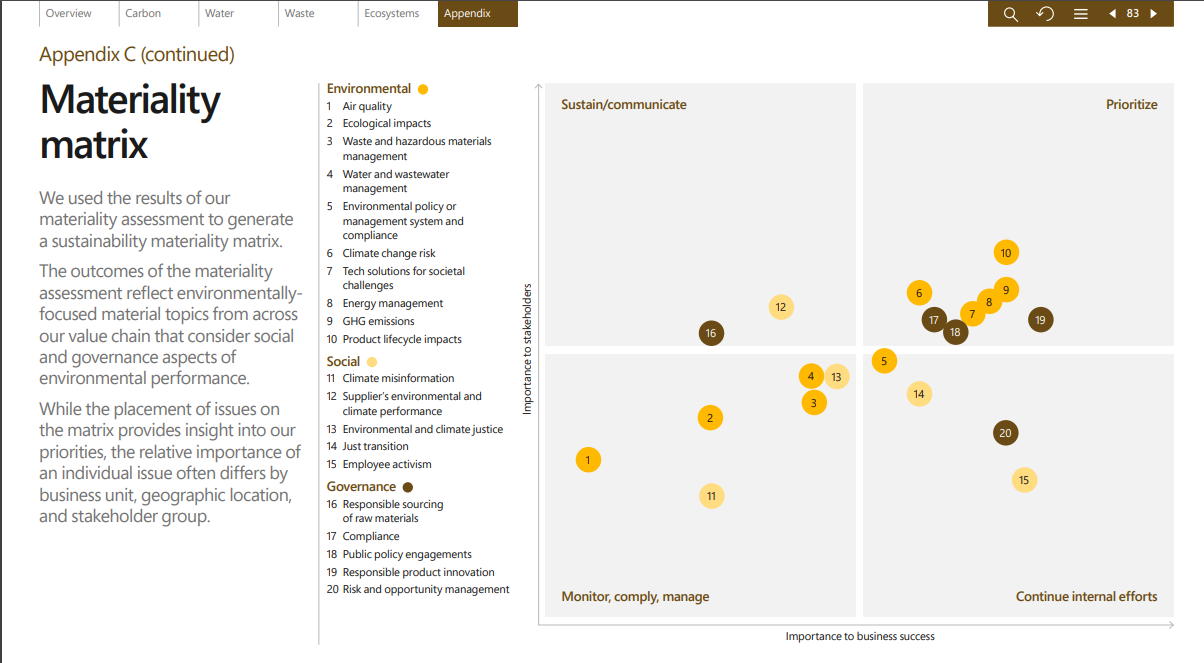This screenshot has width=1204, height=663.
Task: Select matrix bubble 12 in Sustain quadrant
Action: (x=781, y=307)
